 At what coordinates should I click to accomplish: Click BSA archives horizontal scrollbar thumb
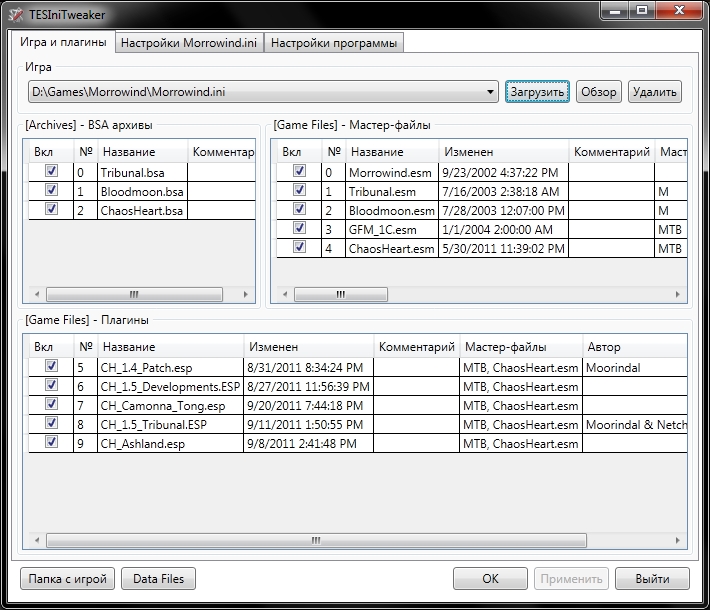pos(134,294)
